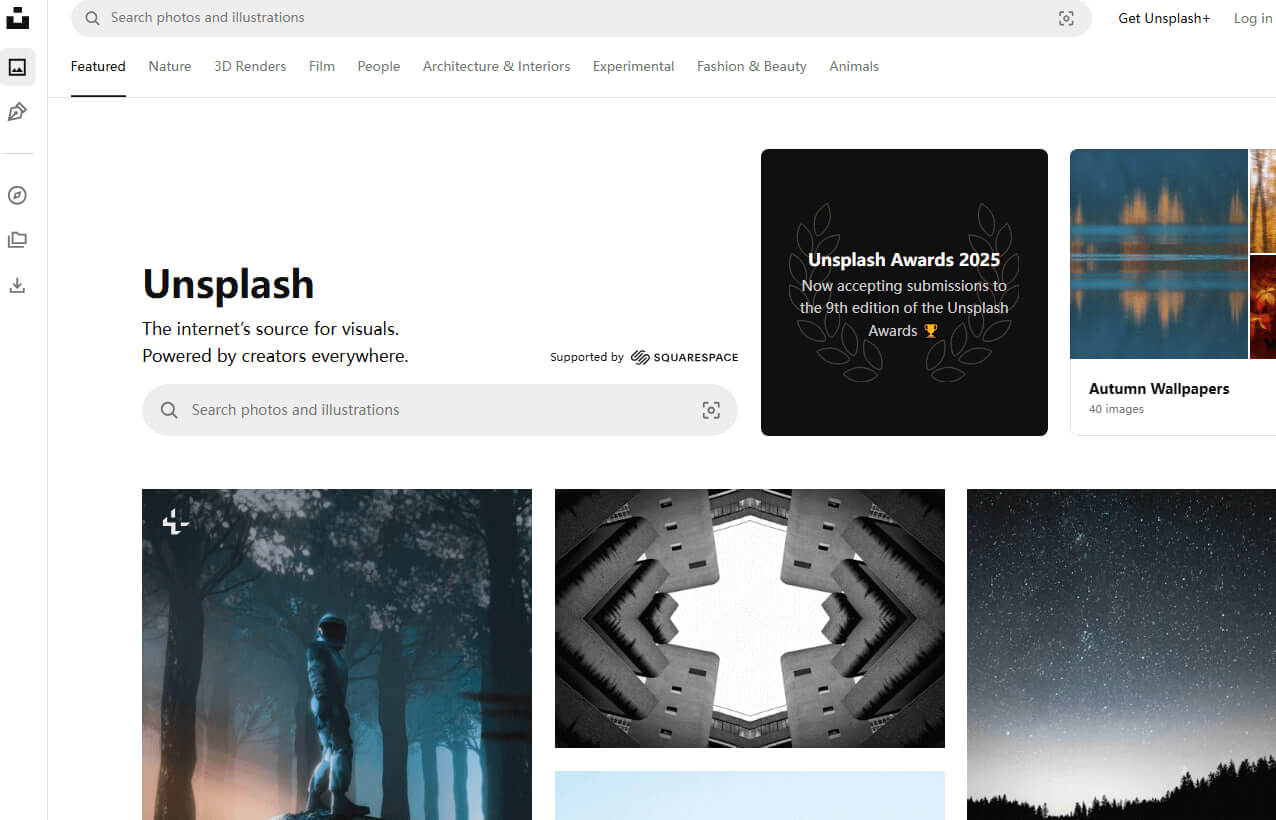
Task: Click the Log in link
Action: [x=1252, y=18]
